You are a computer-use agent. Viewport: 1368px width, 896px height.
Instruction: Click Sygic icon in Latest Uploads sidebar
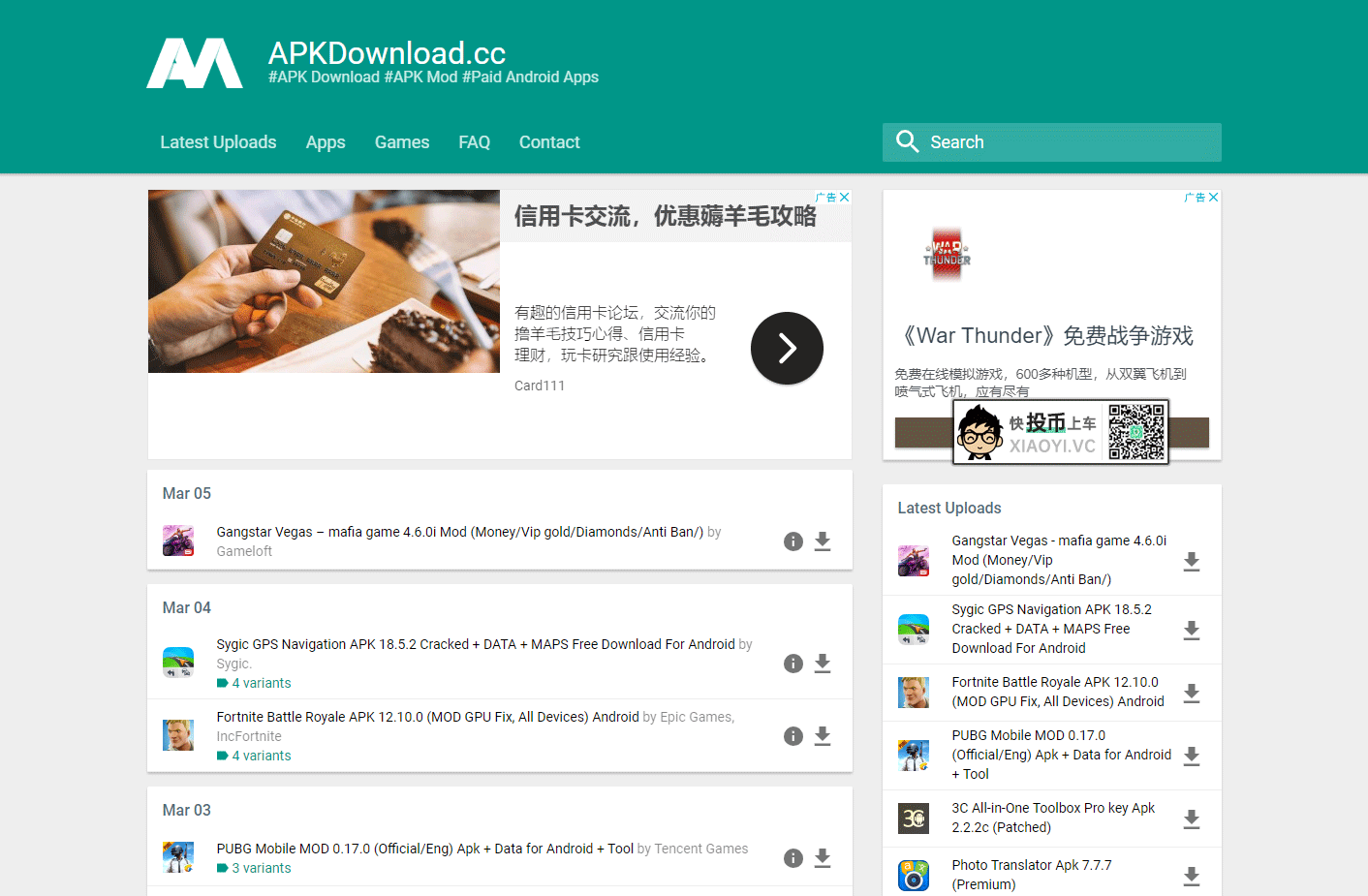click(x=914, y=630)
